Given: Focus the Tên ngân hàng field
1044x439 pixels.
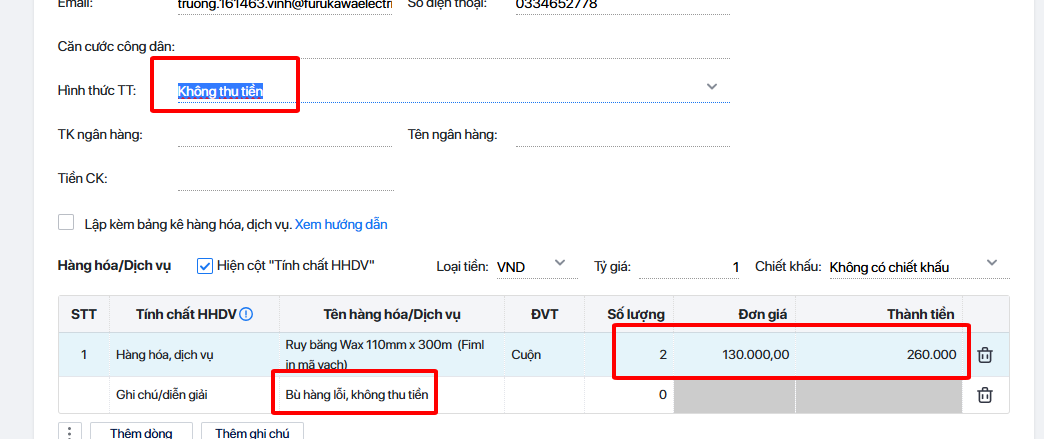Looking at the screenshot, I should click(x=622, y=135).
